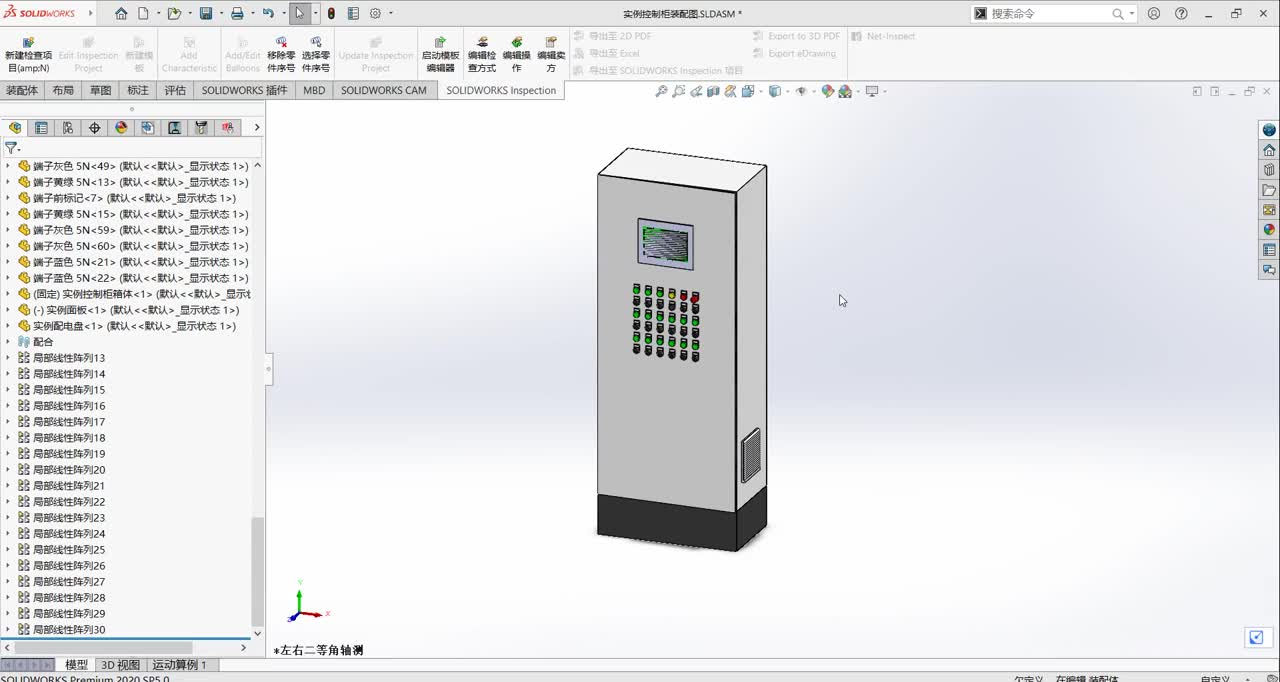The width and height of the screenshot is (1280, 682).
Task: Click the user login account icon
Action: (1154, 14)
